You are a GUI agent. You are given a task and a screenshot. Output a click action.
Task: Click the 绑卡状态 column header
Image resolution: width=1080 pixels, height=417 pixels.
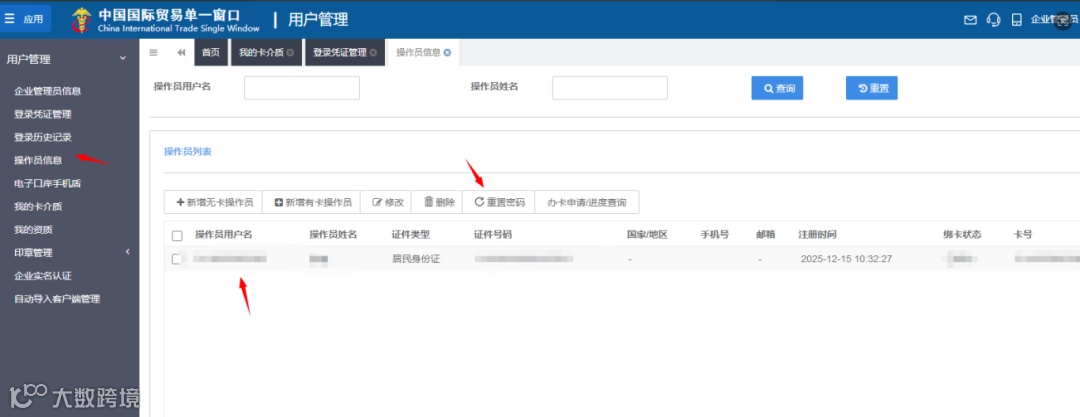click(x=962, y=234)
